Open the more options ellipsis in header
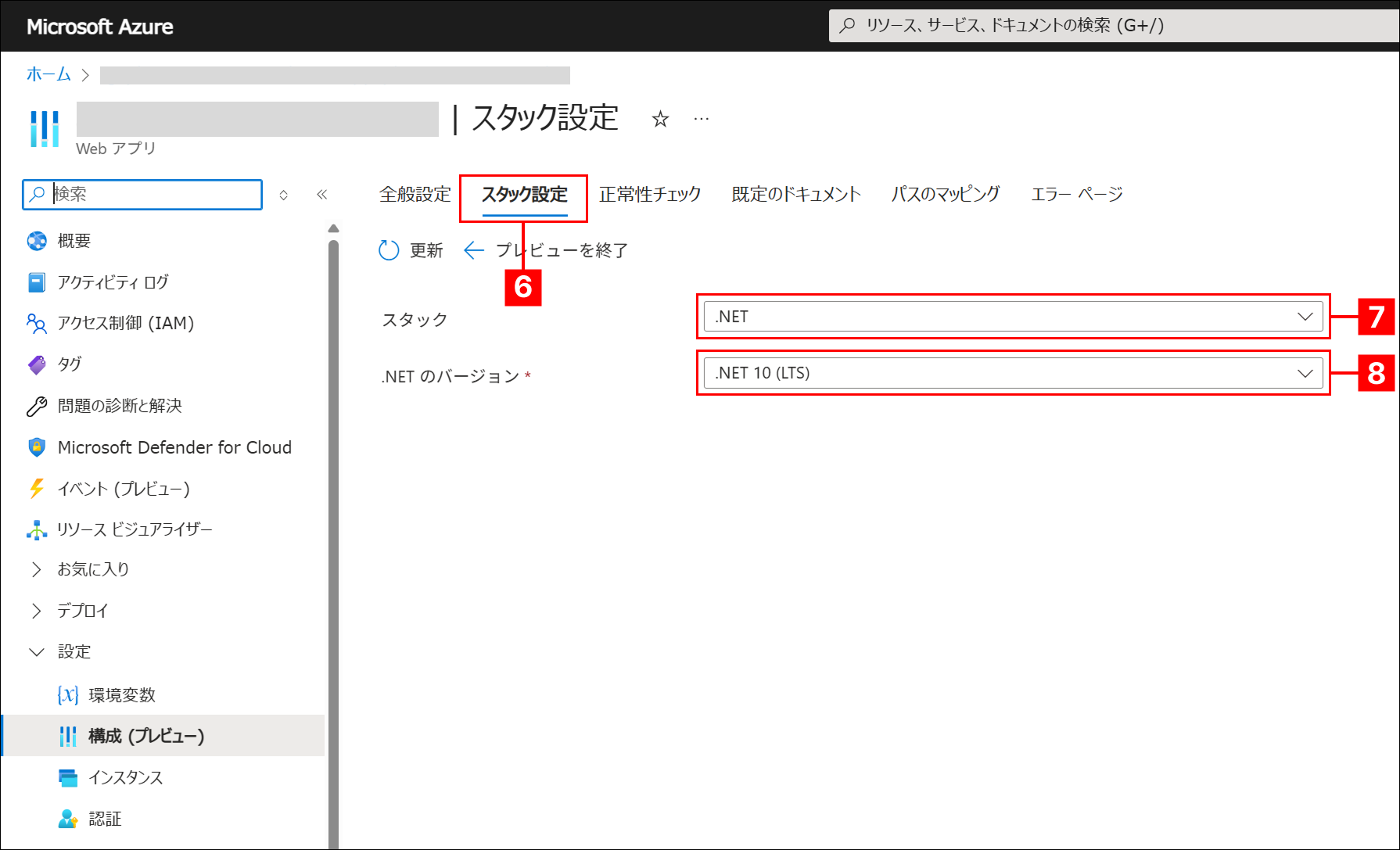Image resolution: width=1400 pixels, height=850 pixels. pos(702,119)
